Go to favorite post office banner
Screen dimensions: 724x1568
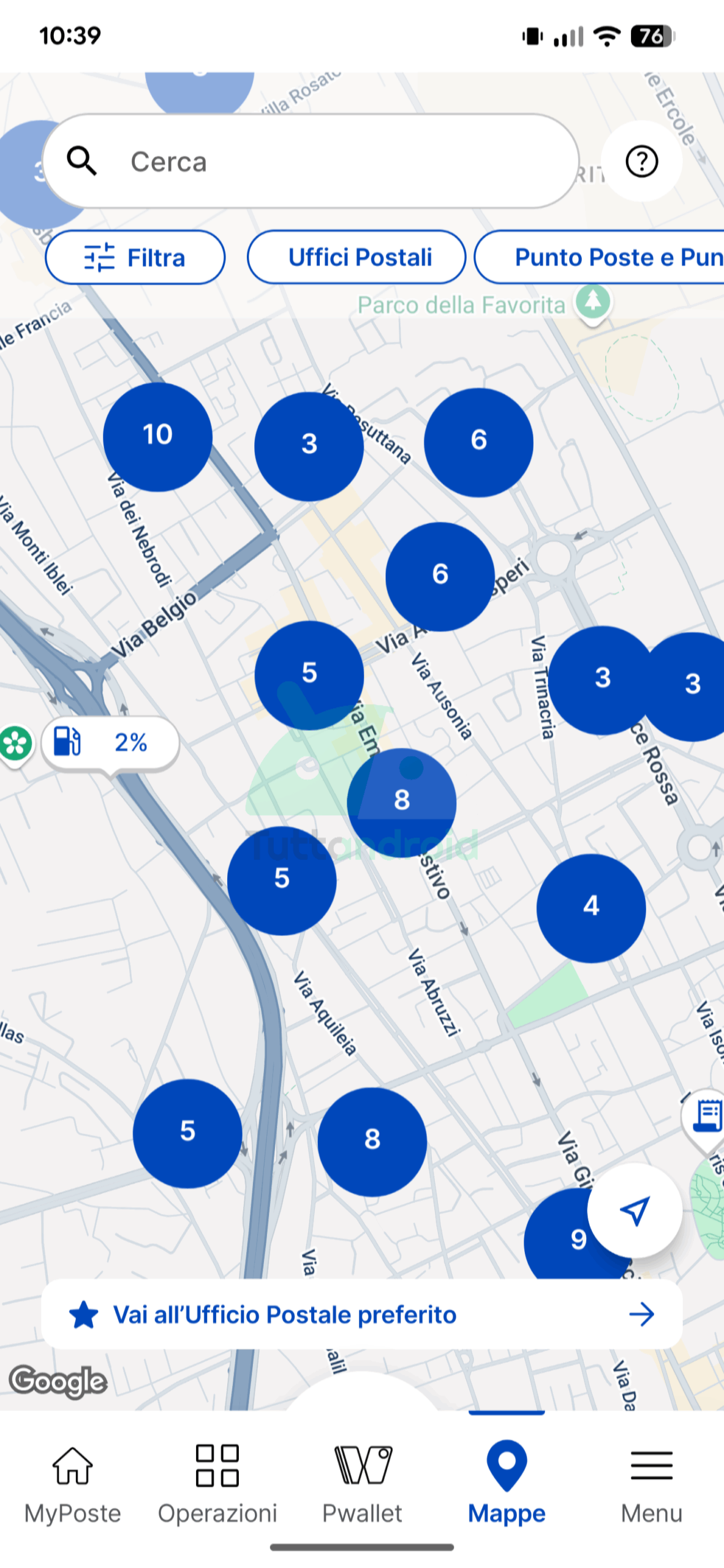(361, 1314)
